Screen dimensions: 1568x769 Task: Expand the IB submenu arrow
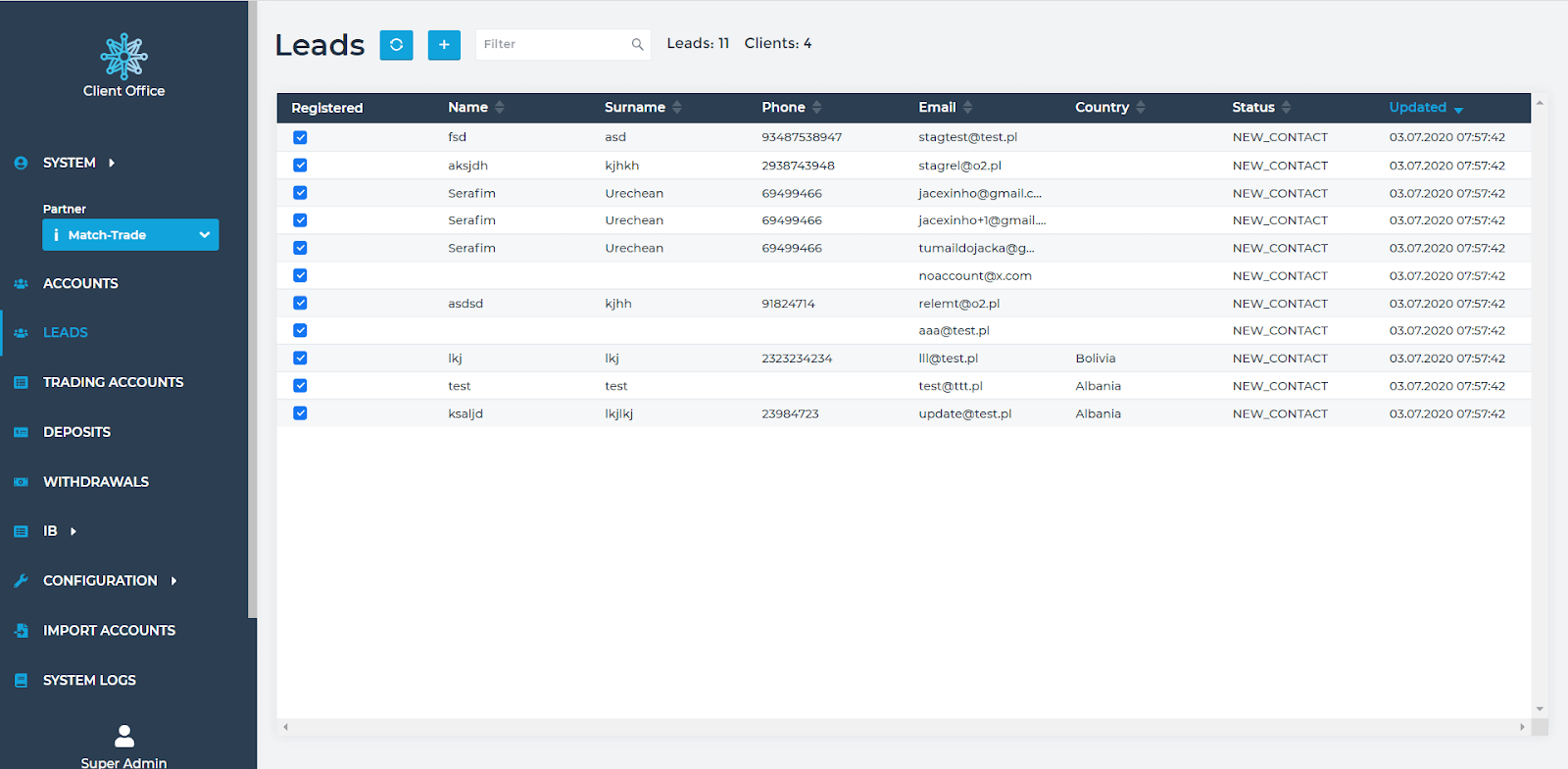(73, 531)
